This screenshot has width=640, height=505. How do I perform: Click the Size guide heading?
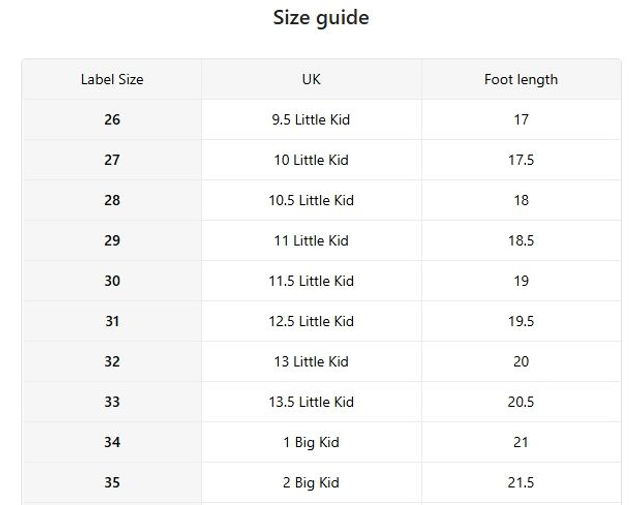pos(320,18)
